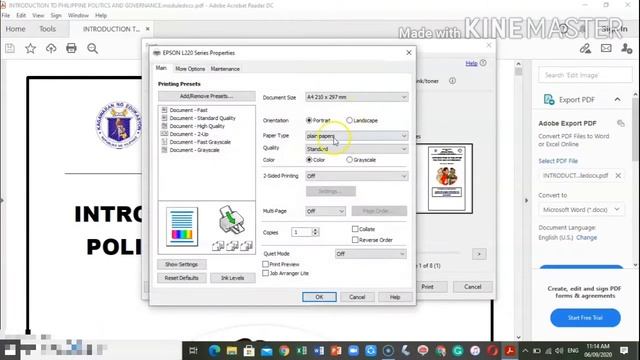The width and height of the screenshot is (640, 360).
Task: Open Excel from taskbar
Action: [x=302, y=351]
